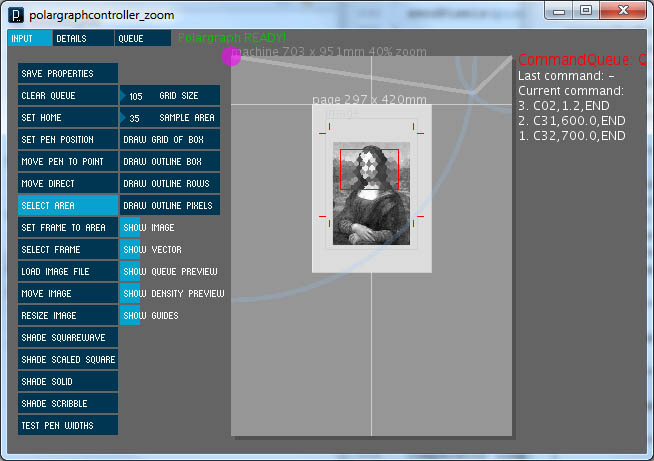Open the QUEUE tab
654x461 pixels.
tap(143, 38)
